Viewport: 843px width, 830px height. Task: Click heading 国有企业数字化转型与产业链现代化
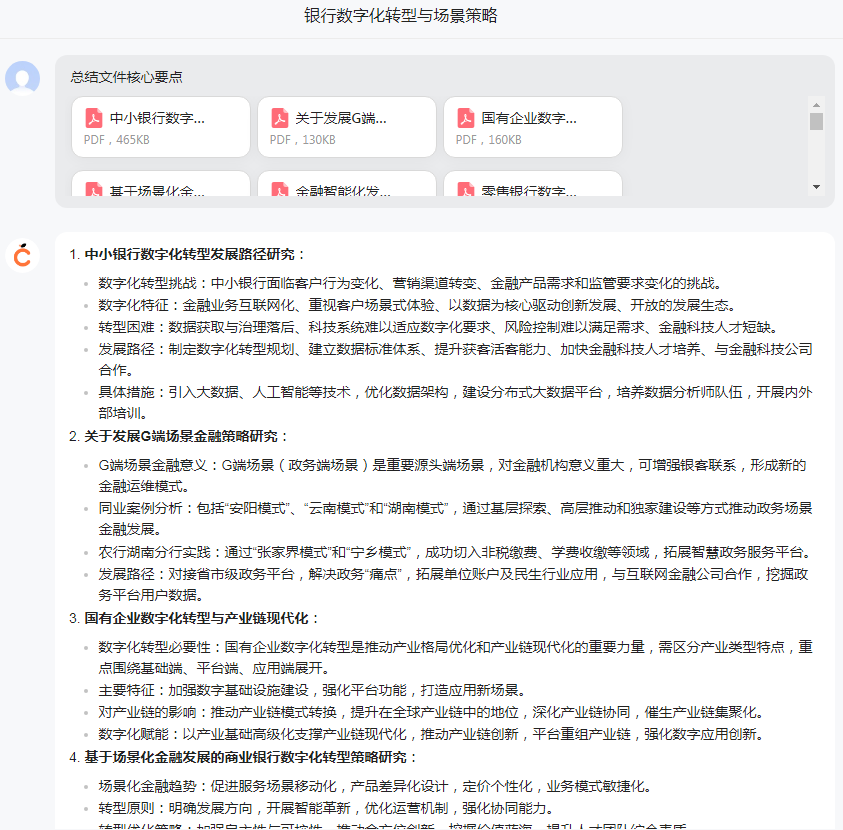point(202,618)
